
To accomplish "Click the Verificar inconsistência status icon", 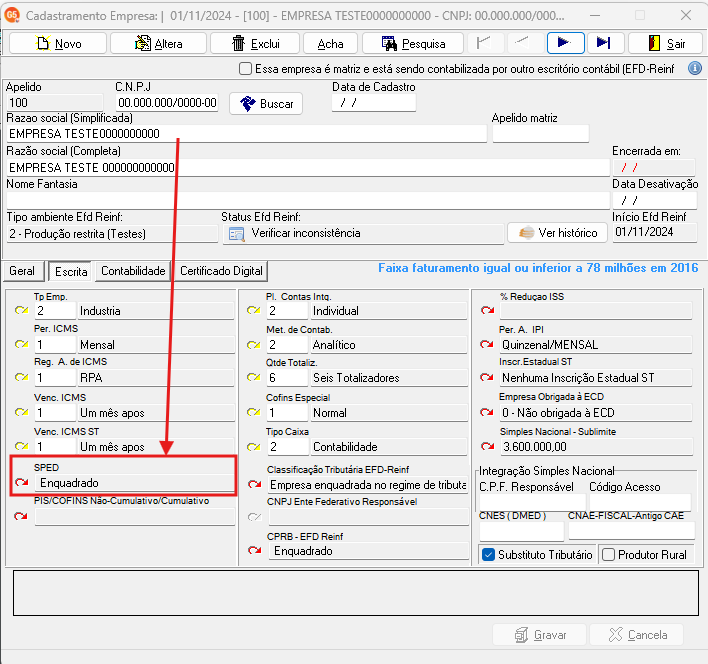I will [237, 234].
